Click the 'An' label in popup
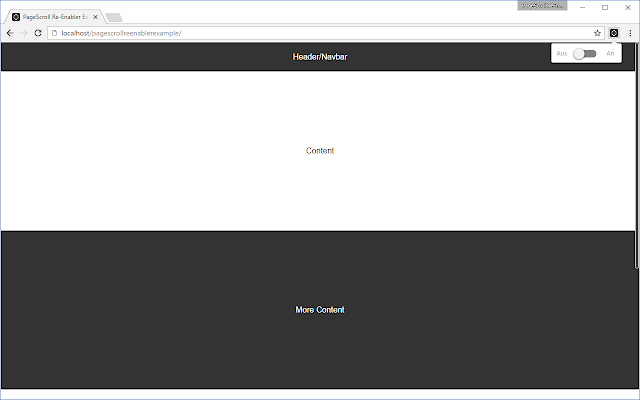640x400 pixels. coord(610,53)
